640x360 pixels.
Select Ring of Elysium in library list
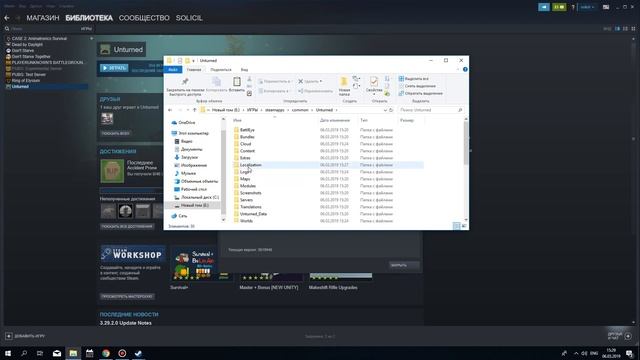pos(26,80)
